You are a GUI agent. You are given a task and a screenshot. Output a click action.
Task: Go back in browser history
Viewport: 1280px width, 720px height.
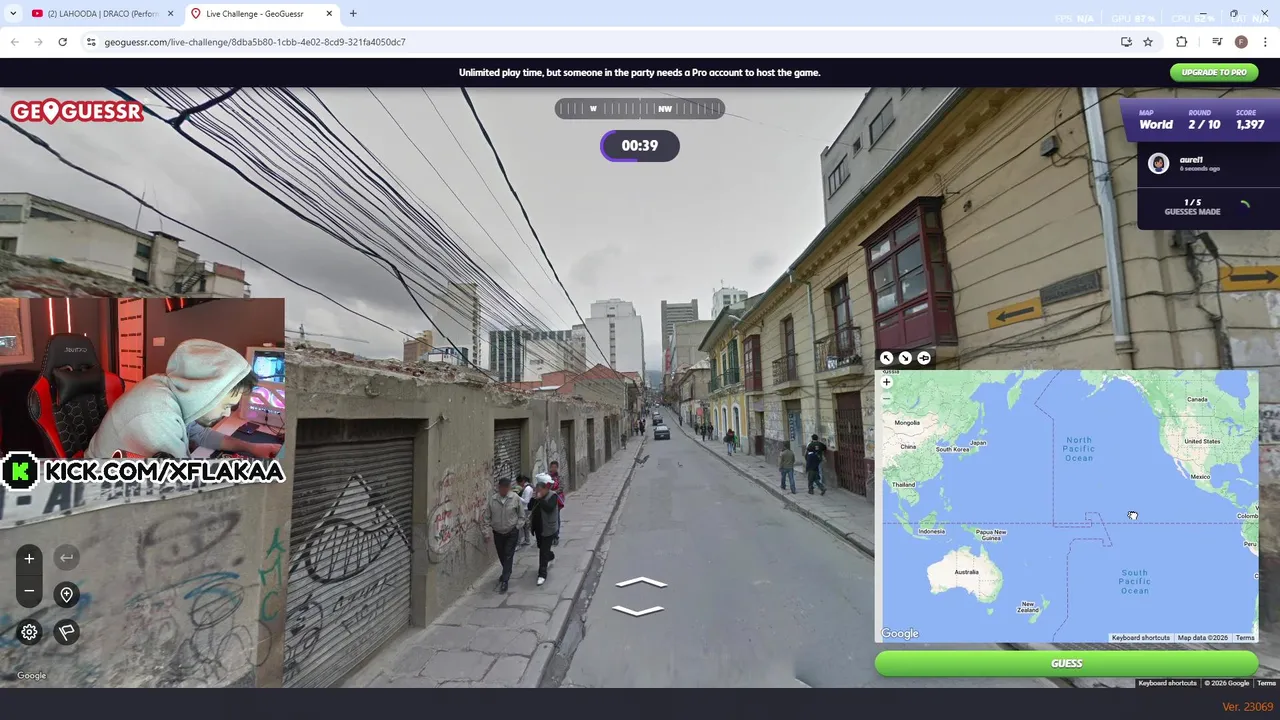point(15,42)
